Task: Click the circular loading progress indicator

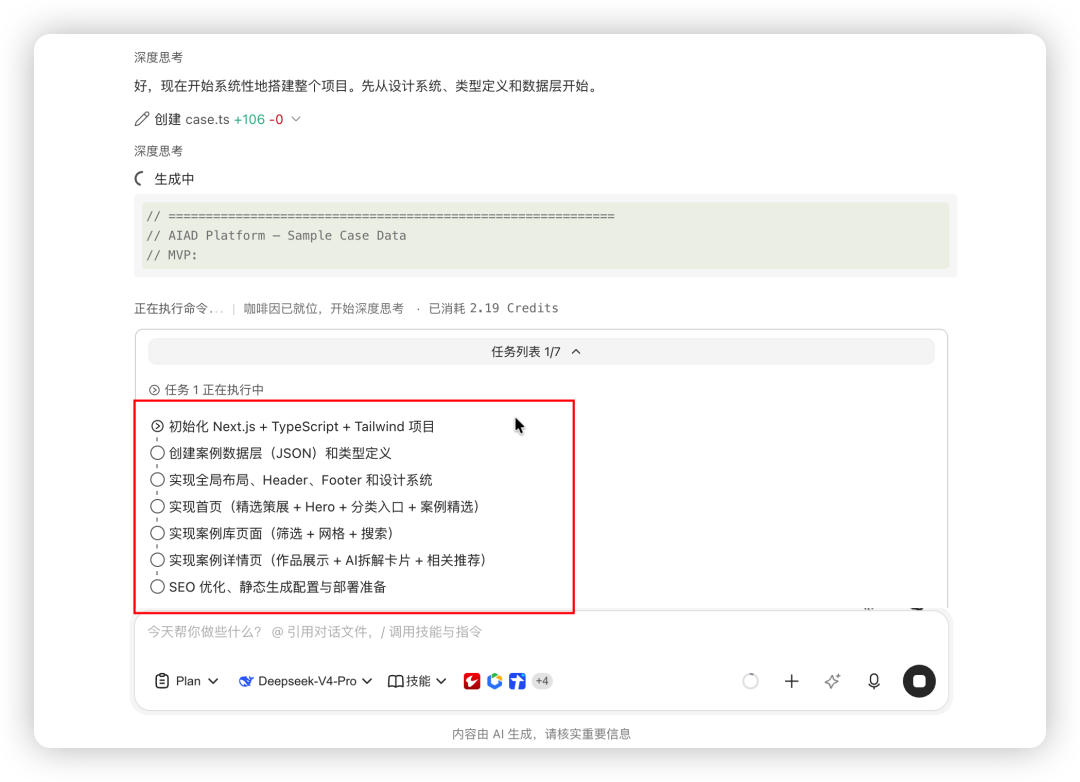Action: point(750,681)
